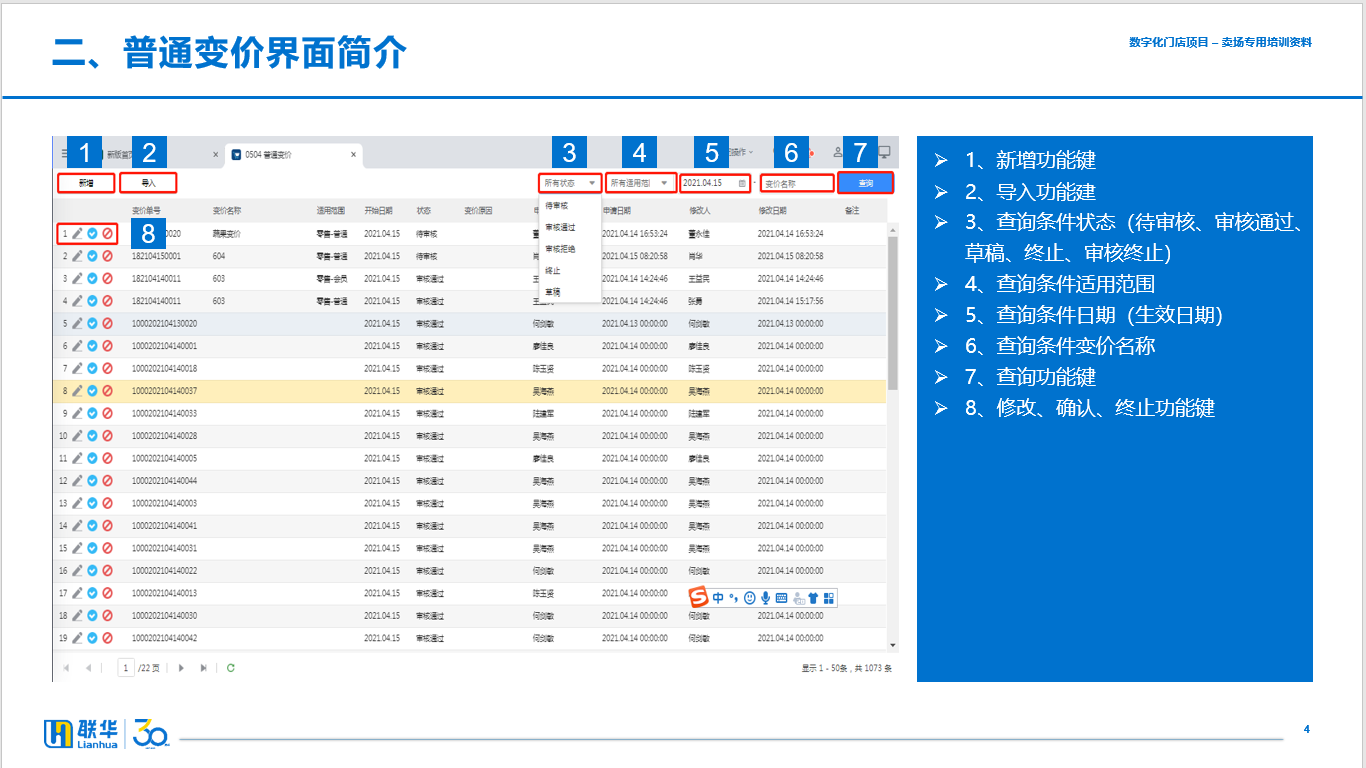Click the emoji face icon in Sogou toolbar
This screenshot has width=1366, height=768.
pos(750,598)
